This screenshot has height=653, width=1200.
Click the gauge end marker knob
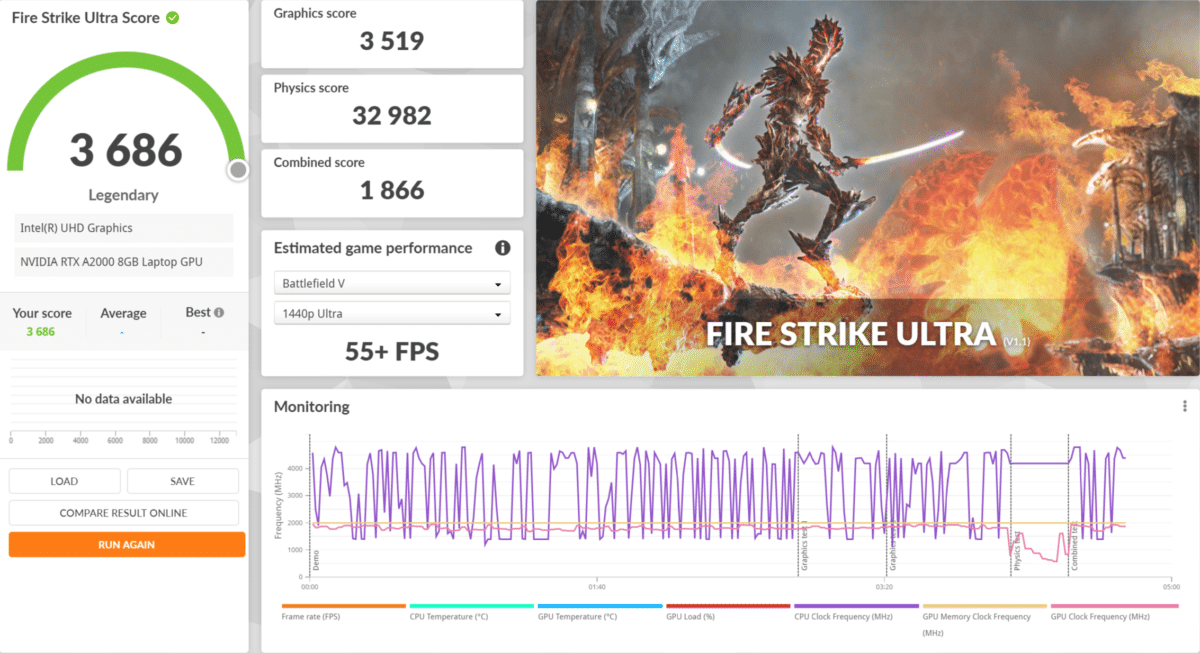[238, 170]
